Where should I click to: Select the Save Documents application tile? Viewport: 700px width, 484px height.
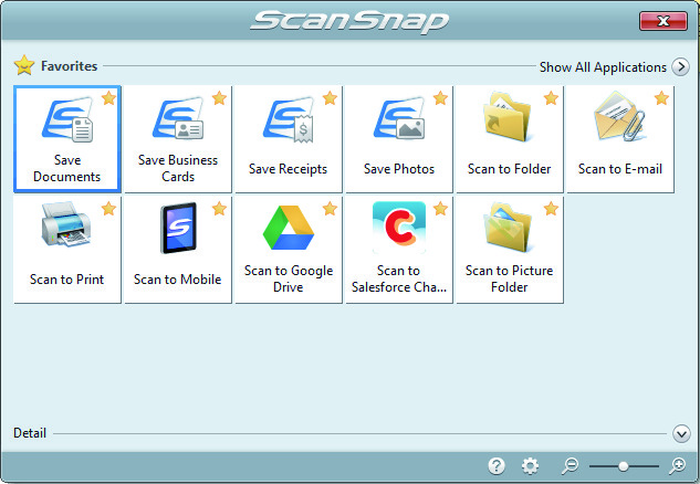[x=67, y=139]
